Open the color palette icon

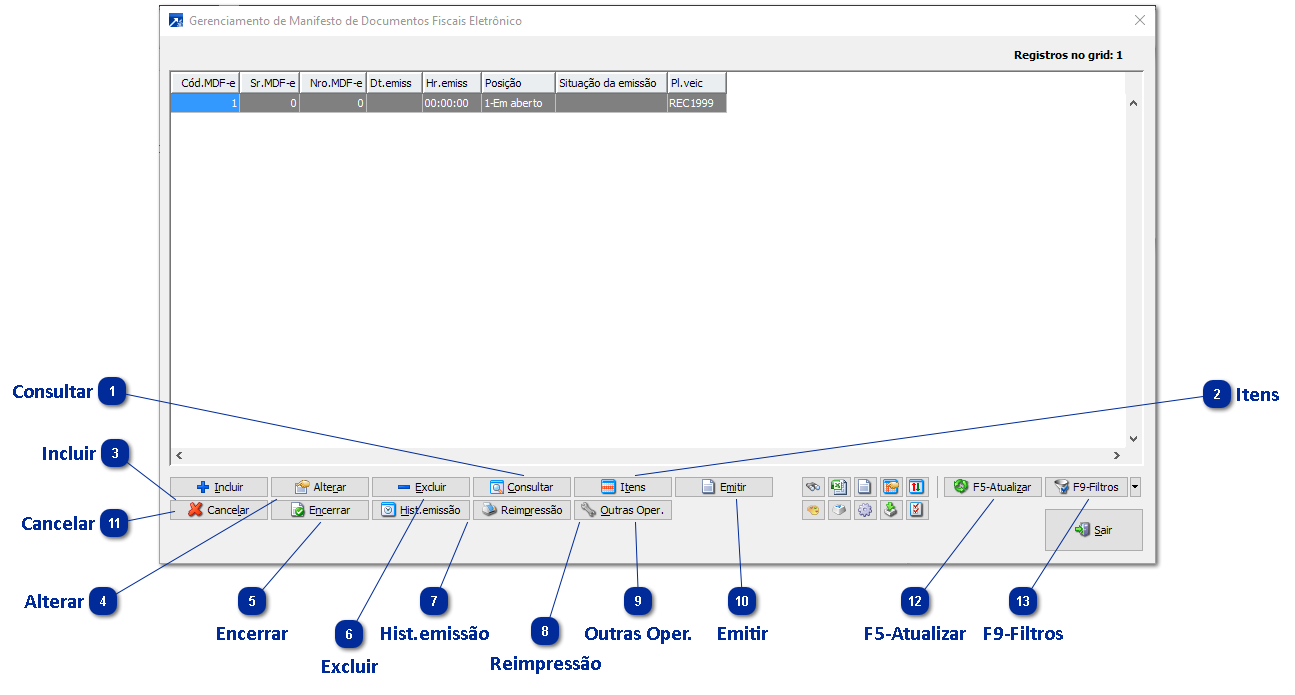click(814, 510)
